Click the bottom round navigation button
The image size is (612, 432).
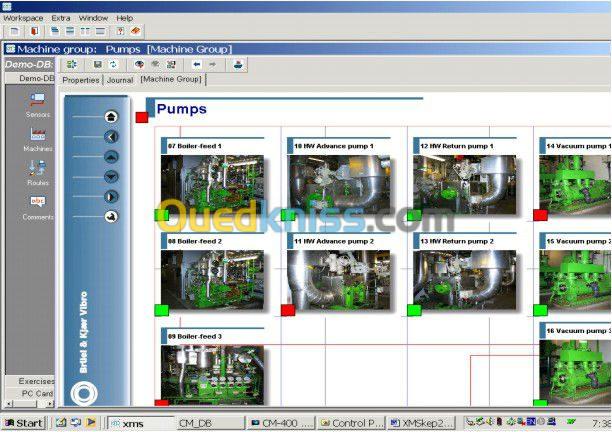tap(111, 217)
